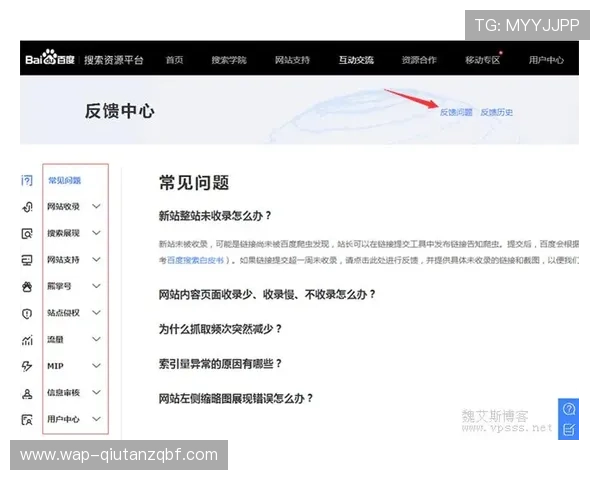Select MIP sidebar label

tap(55, 366)
